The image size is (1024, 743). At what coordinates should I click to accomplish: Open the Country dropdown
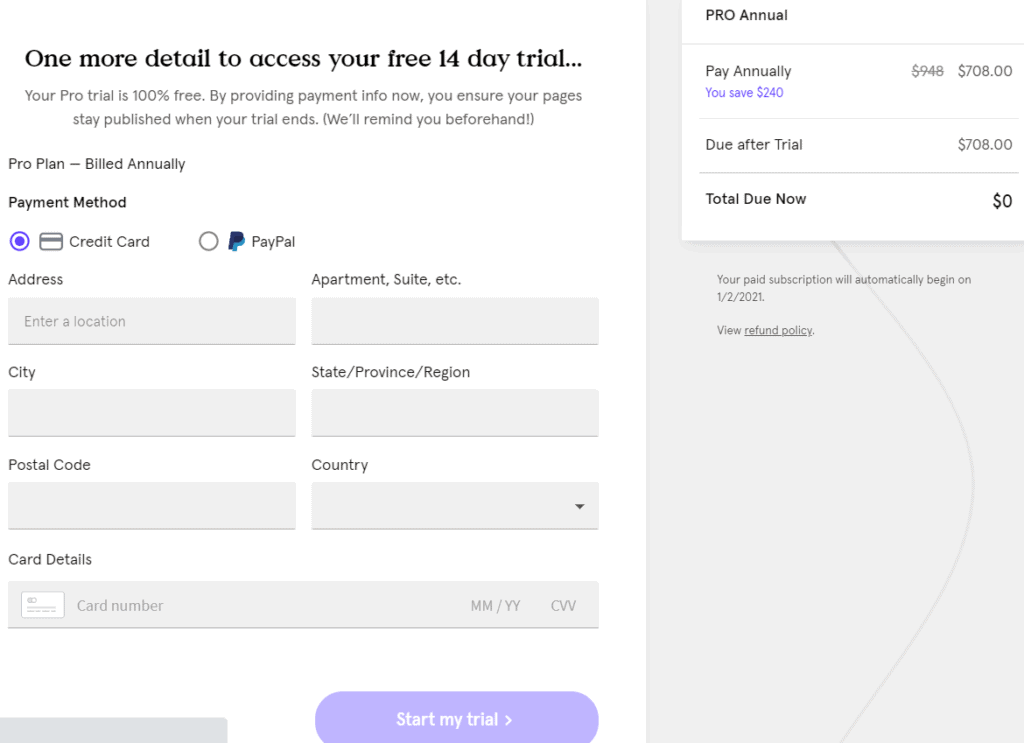[x=455, y=505]
